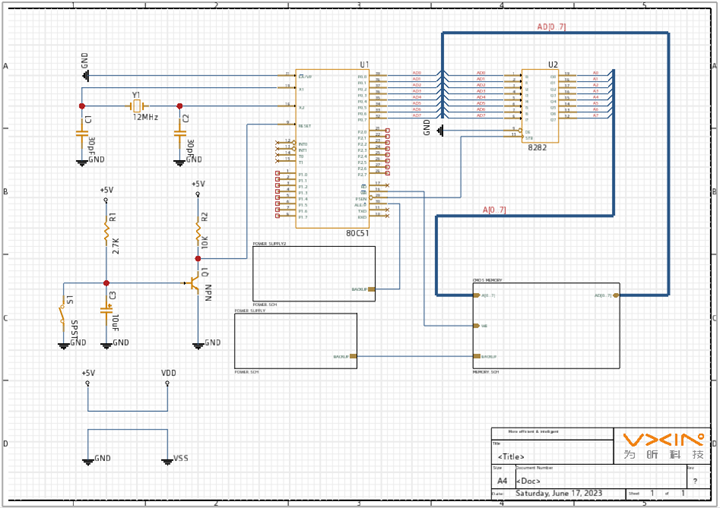The image size is (720, 508).
Task: Click the C1 30pF capacitor symbol
Action: tap(81, 130)
